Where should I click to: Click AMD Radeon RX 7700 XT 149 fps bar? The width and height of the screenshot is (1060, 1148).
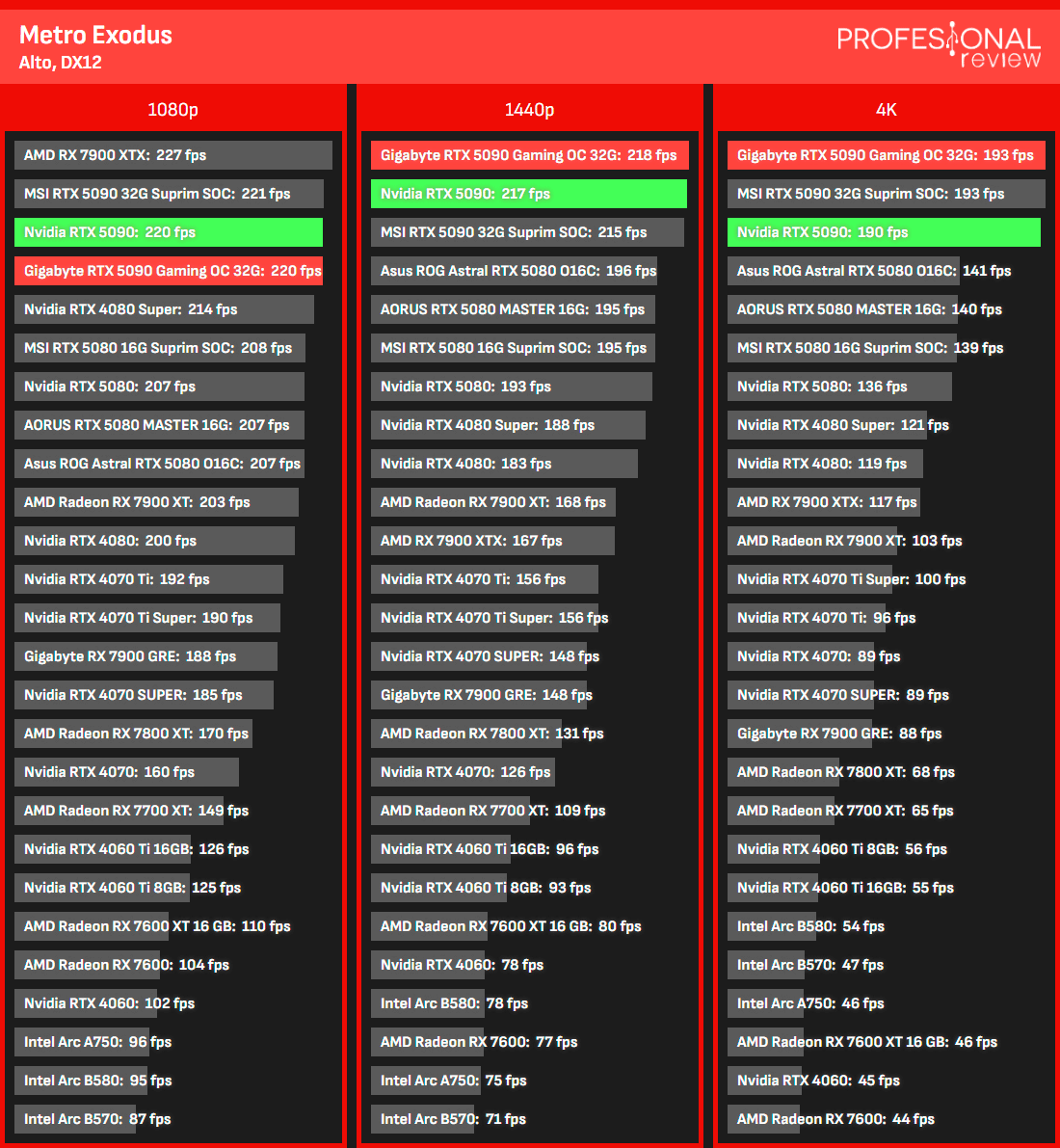pos(119,811)
